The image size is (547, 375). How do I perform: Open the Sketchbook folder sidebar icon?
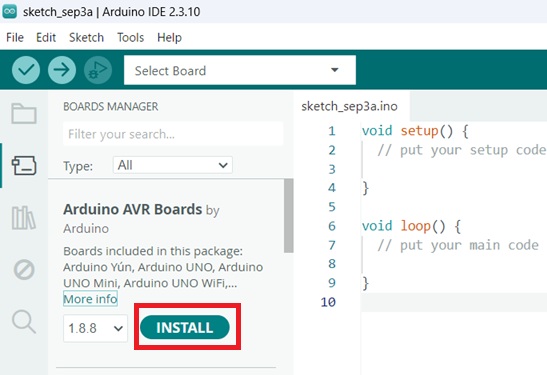pyautogui.click(x=24, y=113)
